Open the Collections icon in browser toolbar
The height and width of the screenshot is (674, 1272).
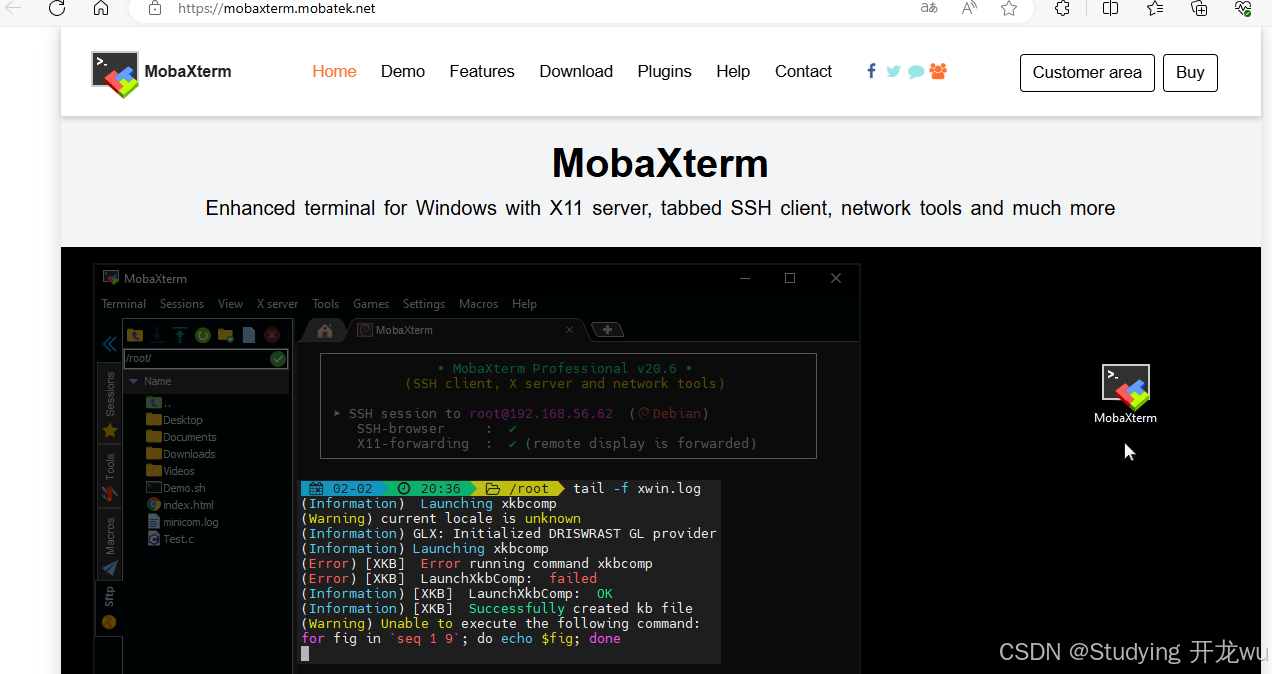(x=1200, y=8)
